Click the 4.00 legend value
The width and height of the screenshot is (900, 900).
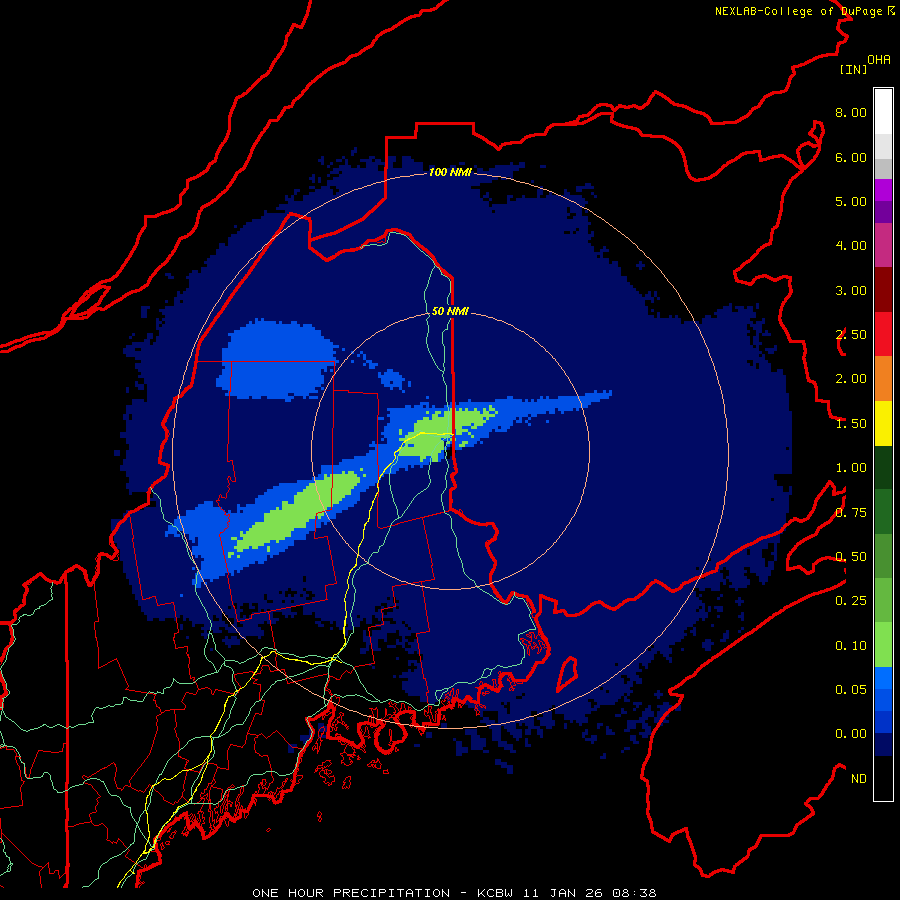[850, 246]
